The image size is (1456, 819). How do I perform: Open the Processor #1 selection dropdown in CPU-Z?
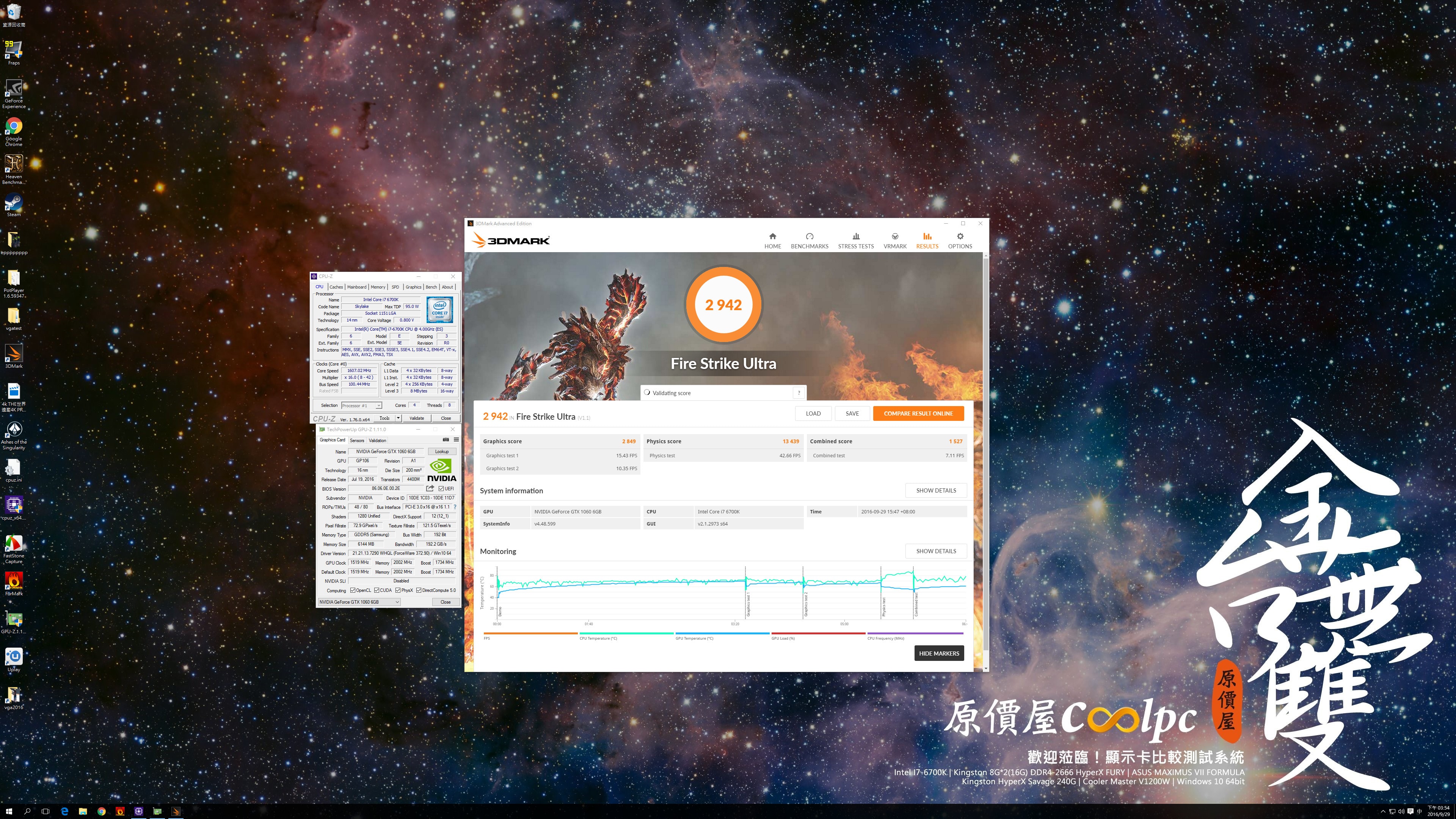362,405
